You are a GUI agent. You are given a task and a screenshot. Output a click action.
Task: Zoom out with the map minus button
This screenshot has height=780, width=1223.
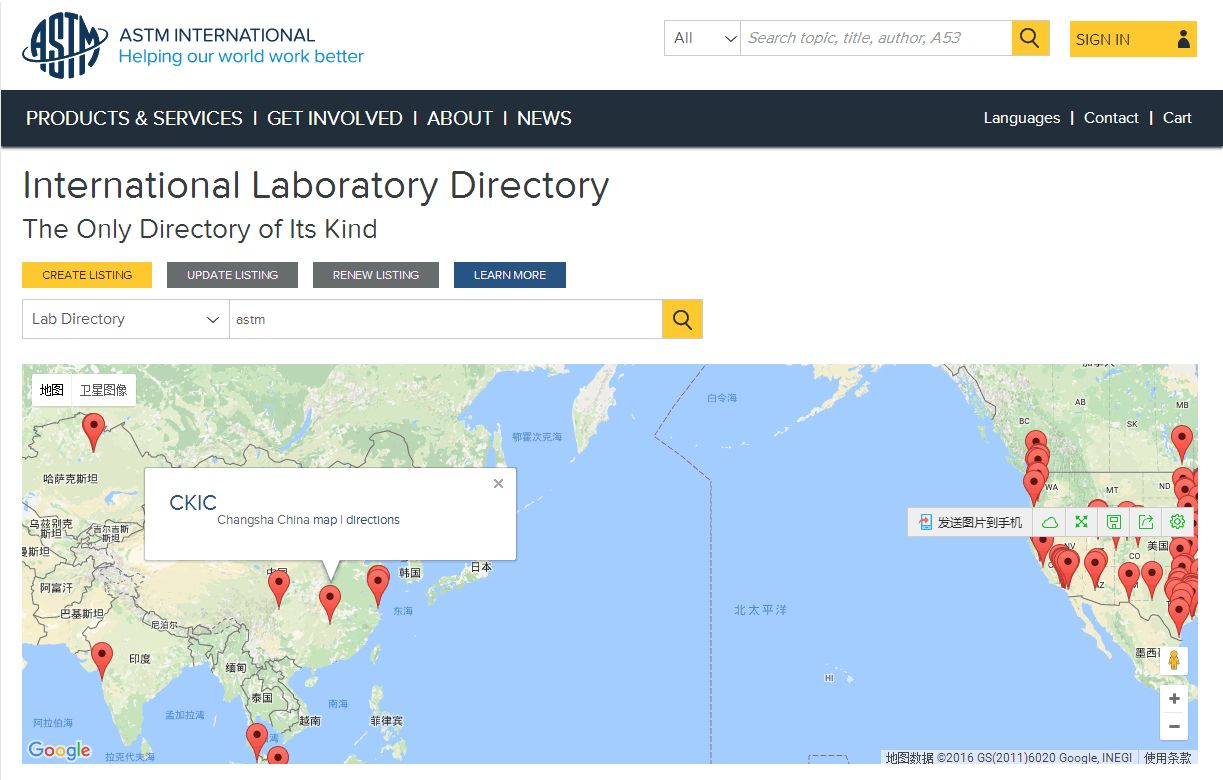[x=1174, y=727]
